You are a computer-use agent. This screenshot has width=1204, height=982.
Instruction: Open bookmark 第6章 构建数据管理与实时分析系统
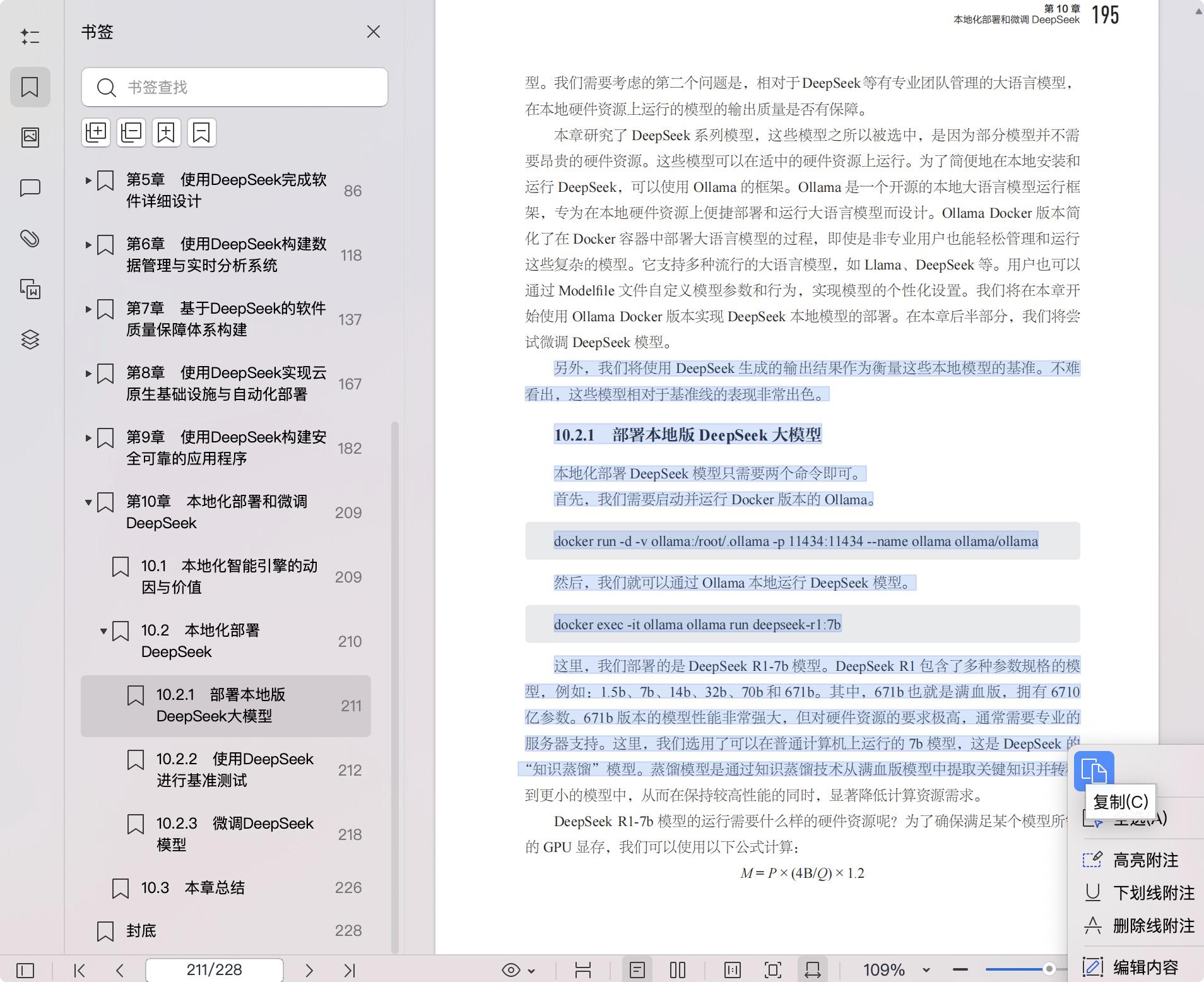pyautogui.click(x=226, y=255)
